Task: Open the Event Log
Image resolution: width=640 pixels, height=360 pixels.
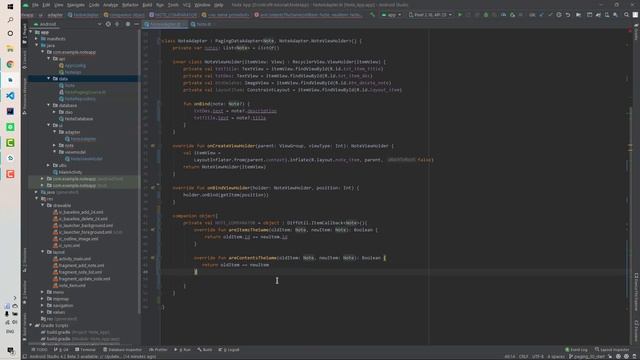Action: (576, 350)
